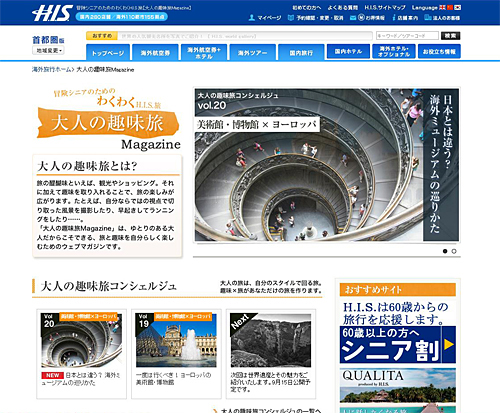This screenshot has width=500, height=413.
Task: Click the Language label
Action: click(x=424, y=7)
